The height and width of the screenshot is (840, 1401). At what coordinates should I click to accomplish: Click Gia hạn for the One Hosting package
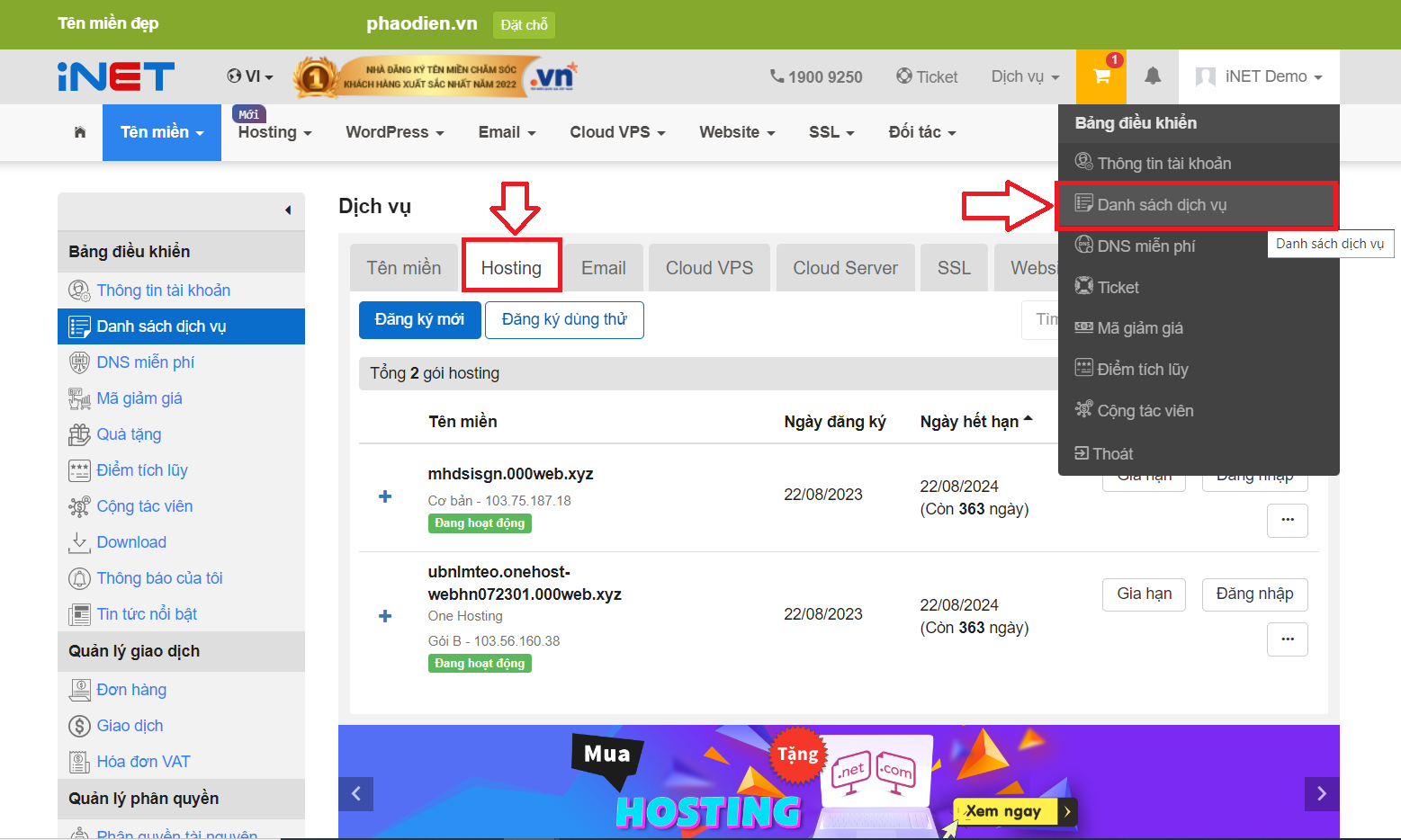tap(1144, 594)
